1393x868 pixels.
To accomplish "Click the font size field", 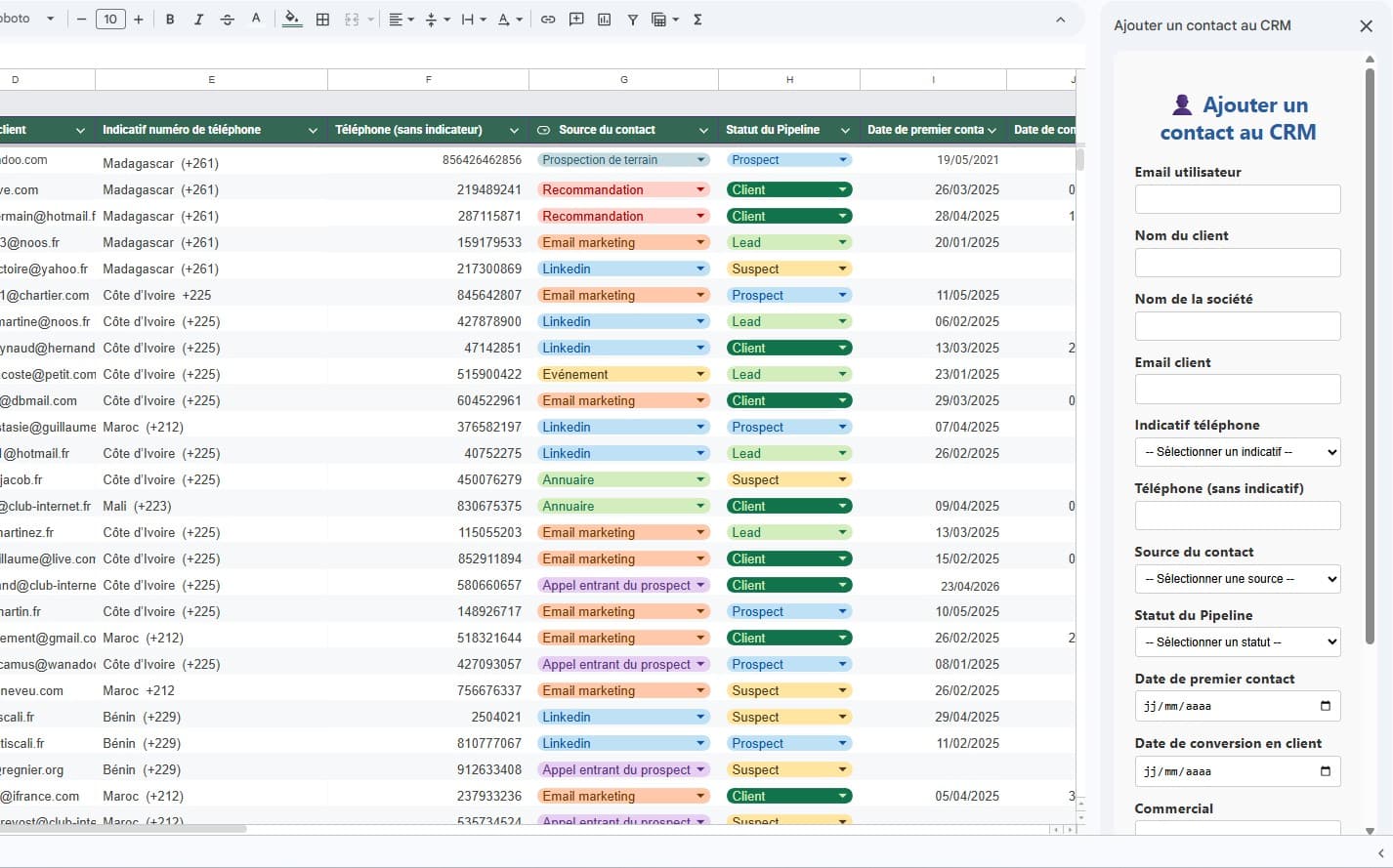I will (x=110, y=20).
